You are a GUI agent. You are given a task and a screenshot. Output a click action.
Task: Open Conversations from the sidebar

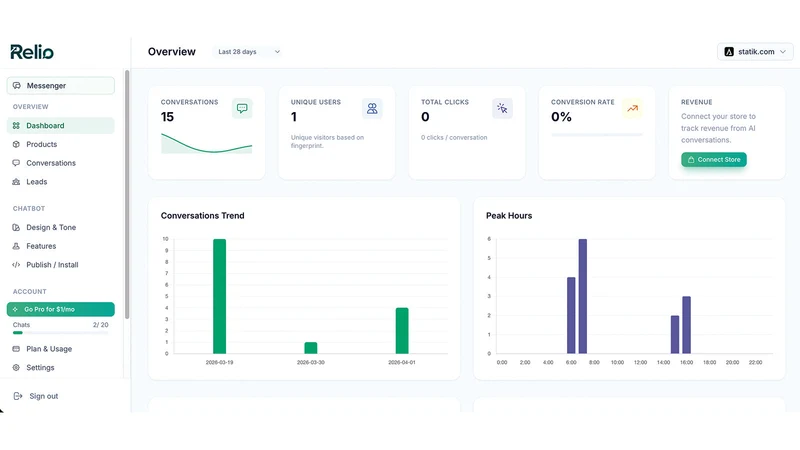tap(61, 163)
